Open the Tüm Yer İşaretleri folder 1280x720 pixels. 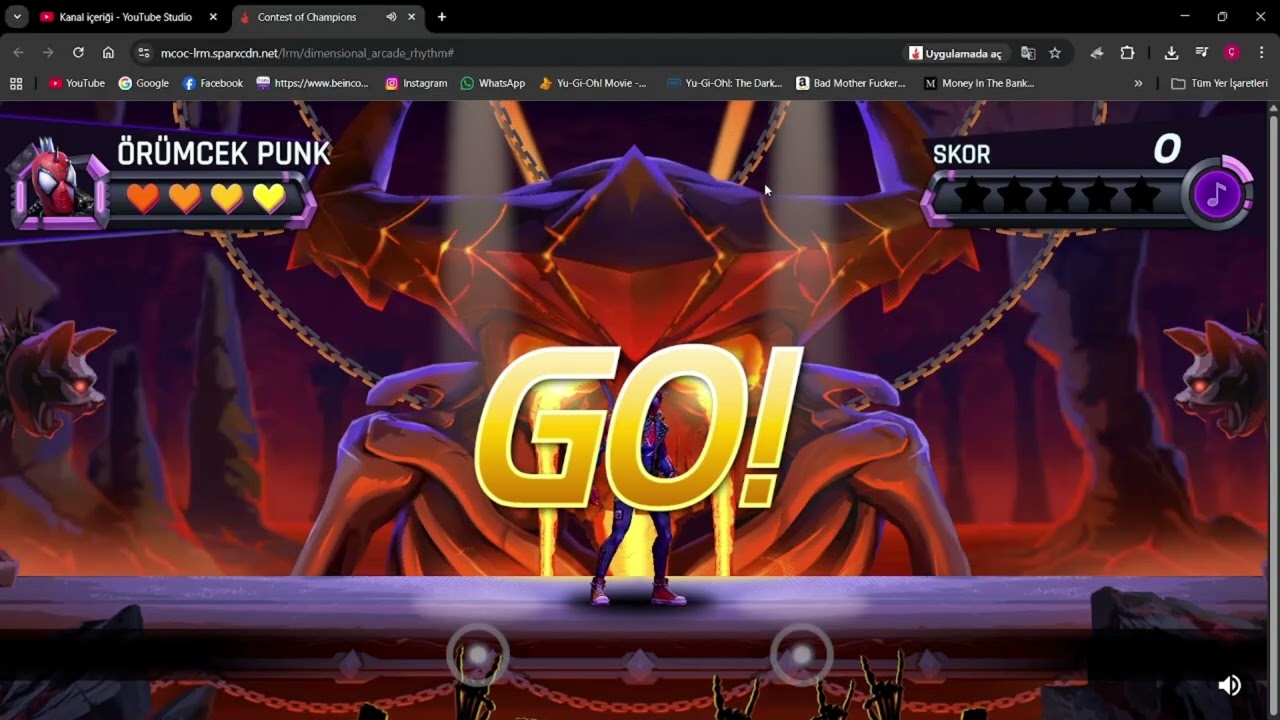pos(1219,83)
